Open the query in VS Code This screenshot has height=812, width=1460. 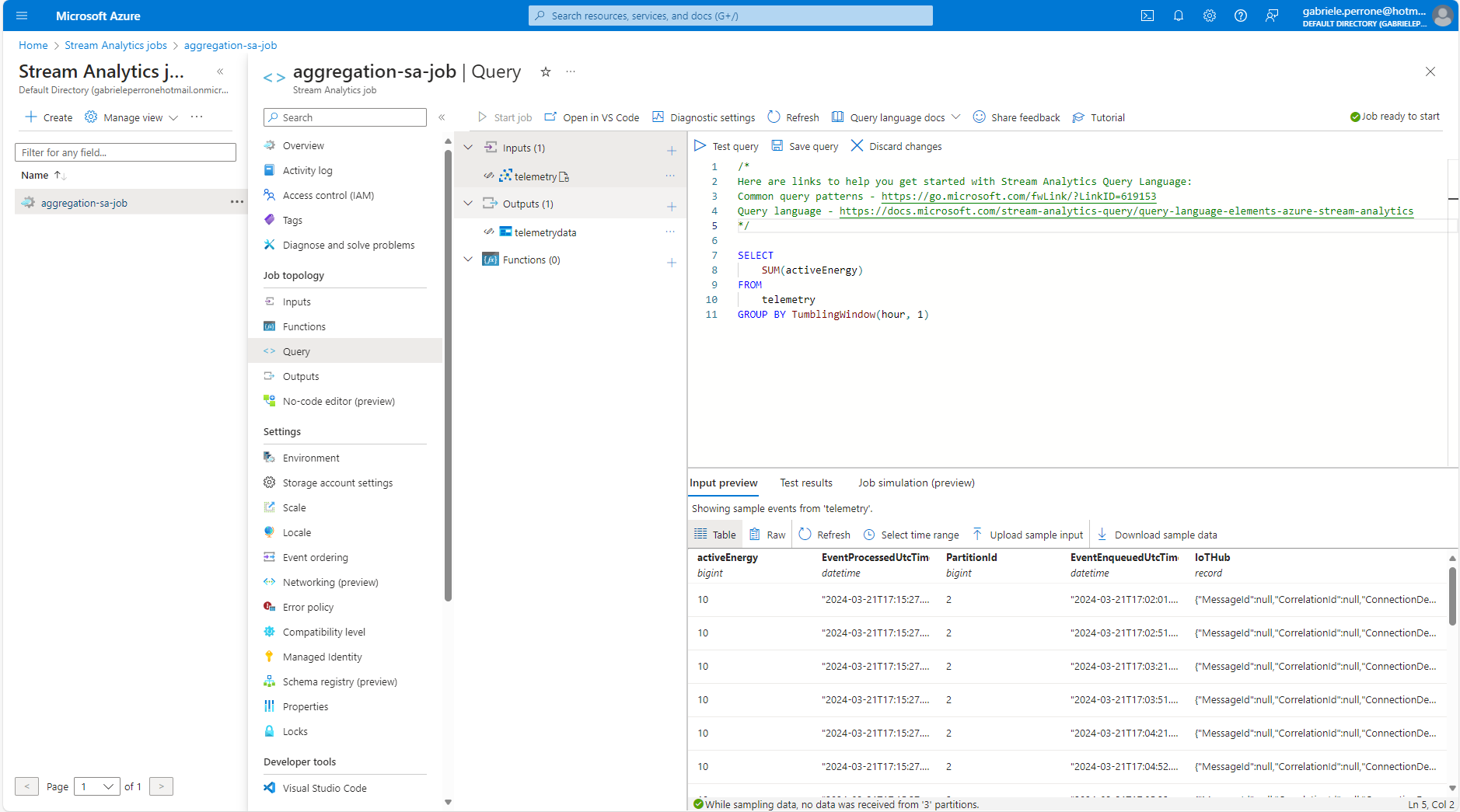(592, 117)
